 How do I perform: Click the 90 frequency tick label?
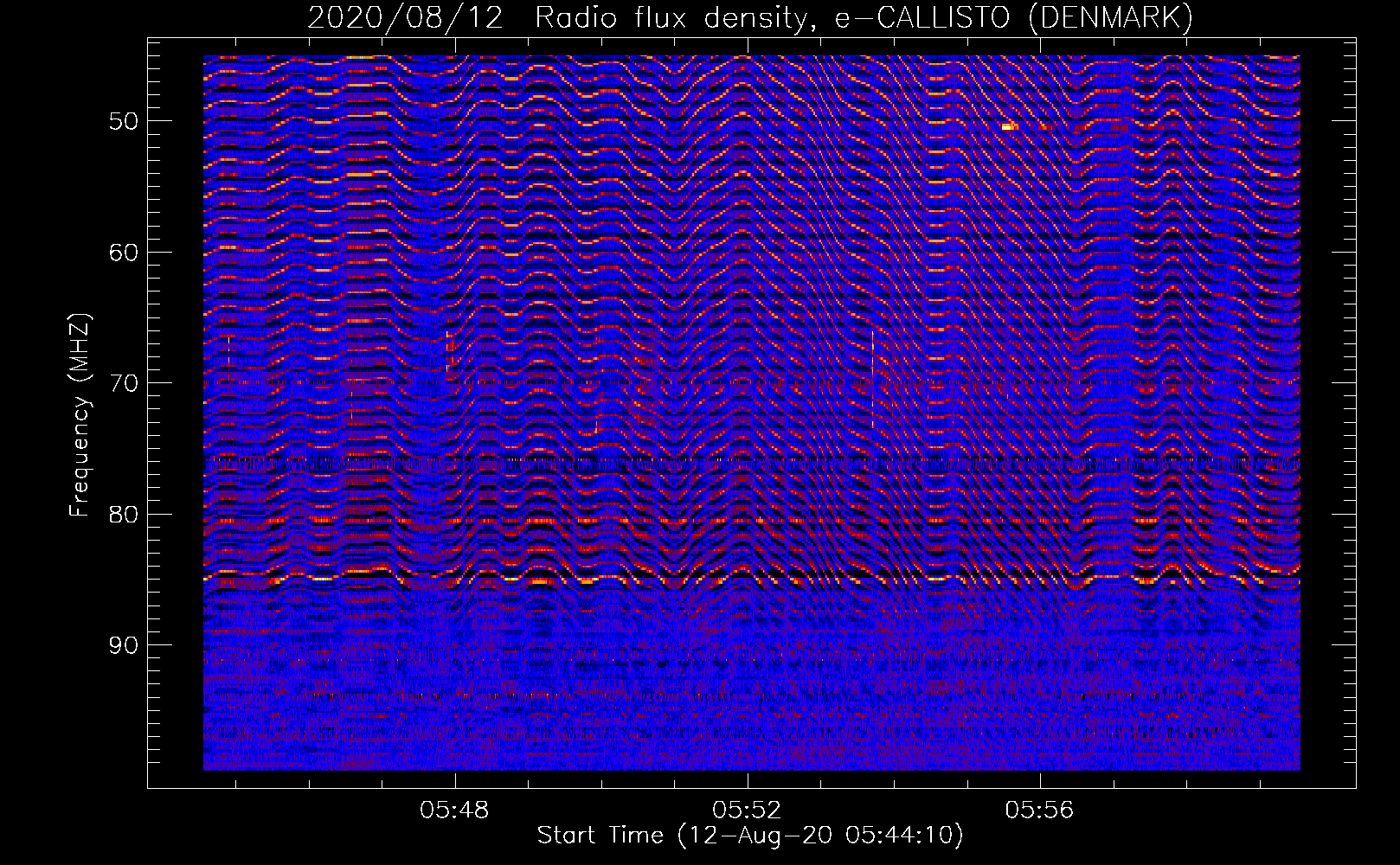(x=124, y=645)
